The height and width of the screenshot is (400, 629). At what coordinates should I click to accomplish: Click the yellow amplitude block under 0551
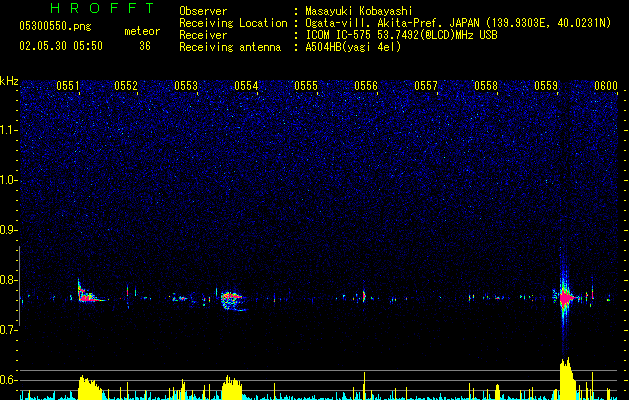tap(89, 387)
